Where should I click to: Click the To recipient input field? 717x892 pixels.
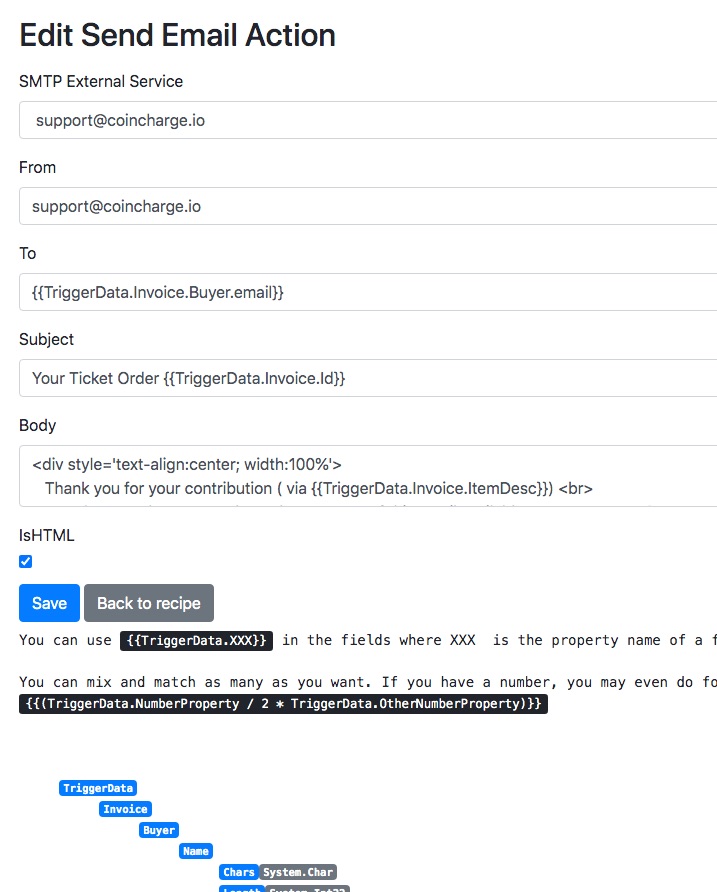pos(368,292)
